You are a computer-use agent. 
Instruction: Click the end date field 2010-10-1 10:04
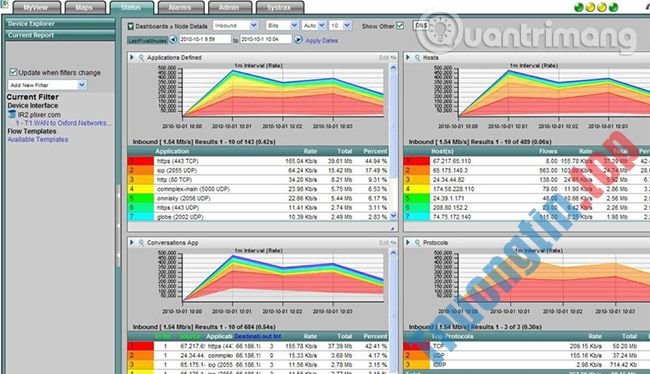click(265, 39)
